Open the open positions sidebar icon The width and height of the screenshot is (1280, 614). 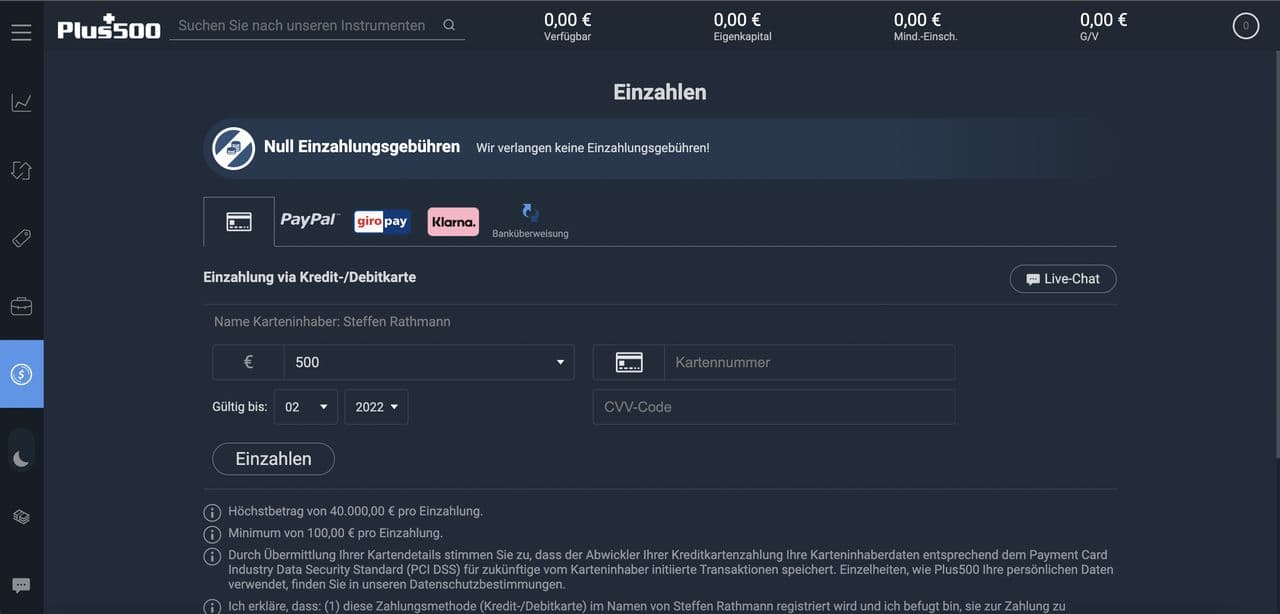point(21,171)
